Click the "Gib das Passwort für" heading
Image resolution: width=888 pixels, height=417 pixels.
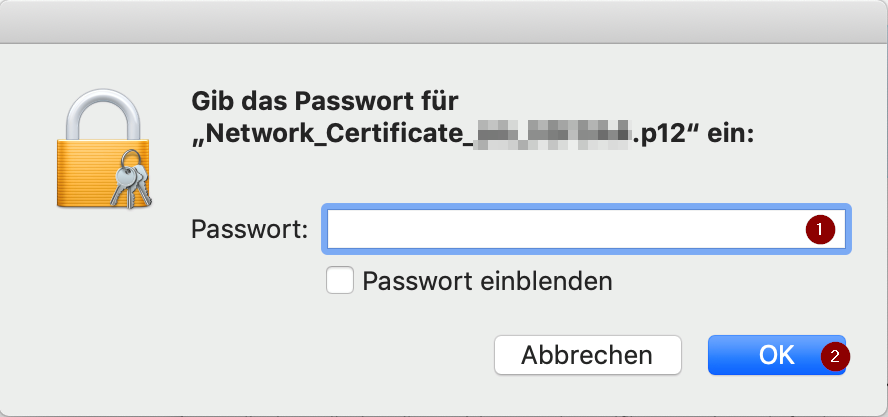tap(323, 101)
